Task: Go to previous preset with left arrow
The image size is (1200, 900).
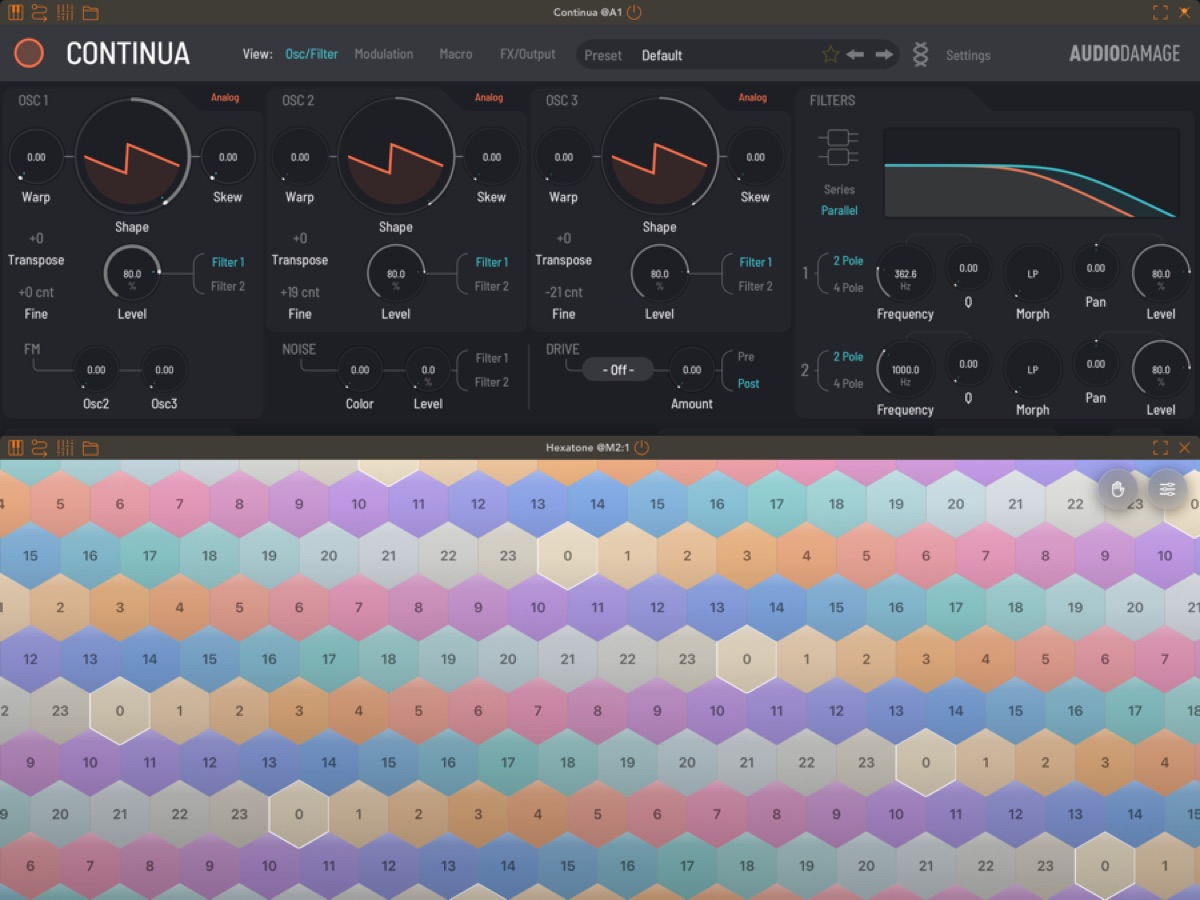Action: (x=855, y=55)
